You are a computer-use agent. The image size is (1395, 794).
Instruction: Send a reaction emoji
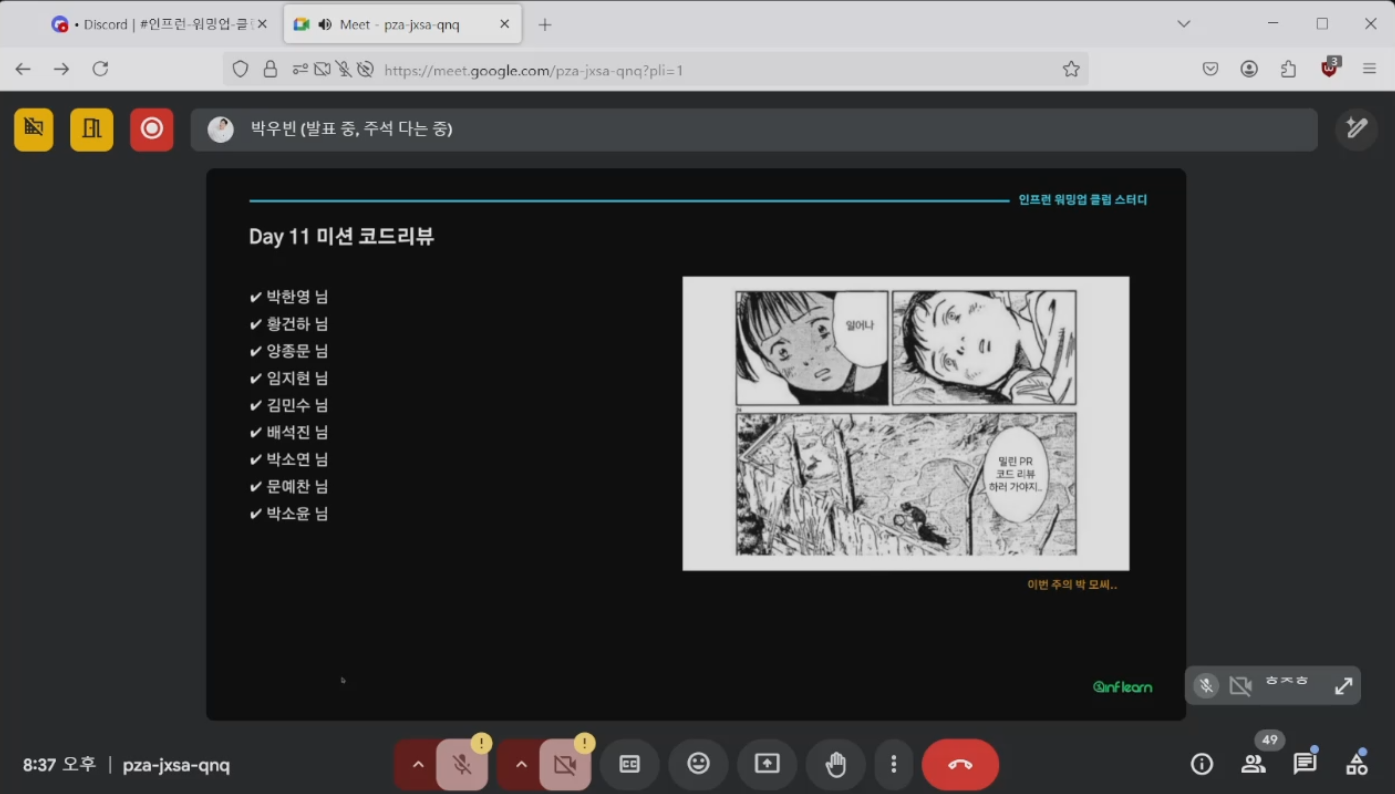point(698,765)
